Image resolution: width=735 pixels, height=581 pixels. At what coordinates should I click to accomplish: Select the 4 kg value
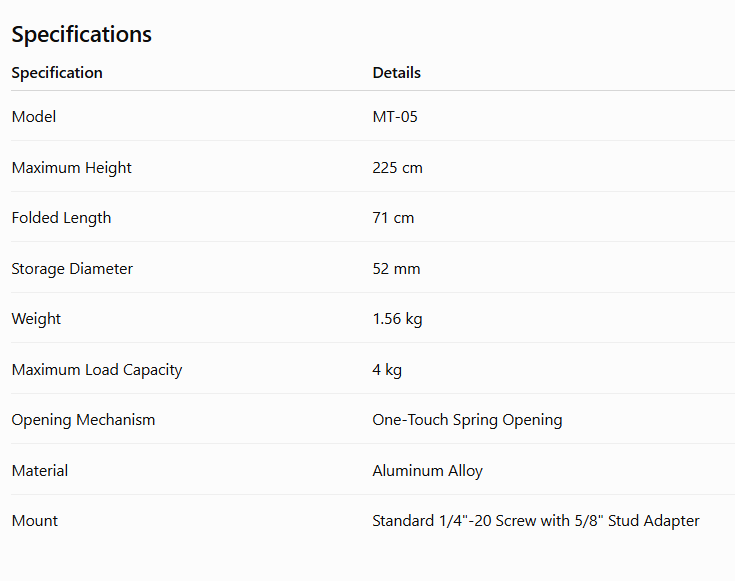[387, 370]
